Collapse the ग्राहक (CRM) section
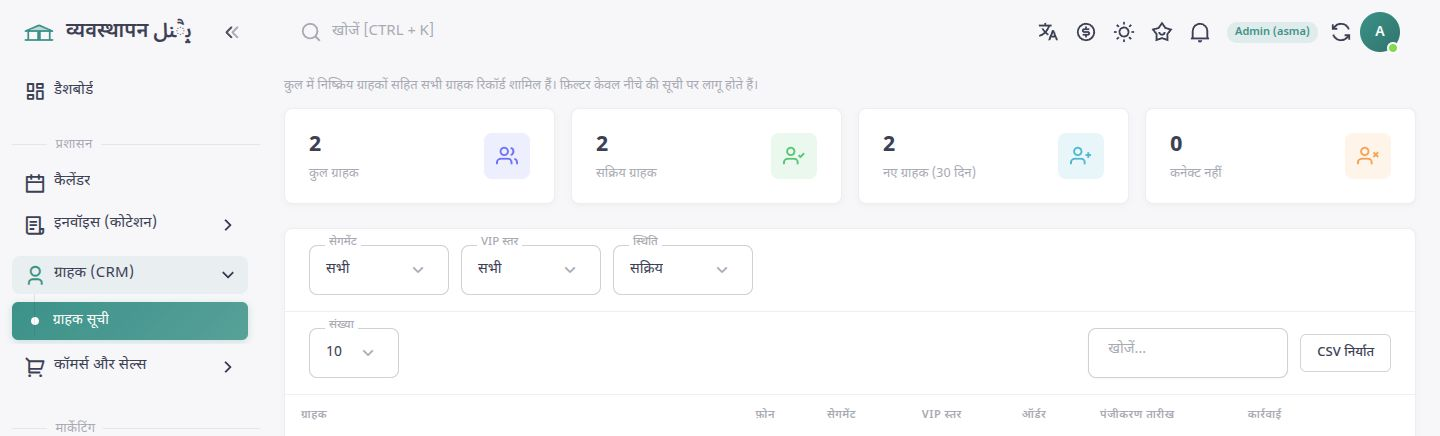1440x436 pixels. (130, 274)
